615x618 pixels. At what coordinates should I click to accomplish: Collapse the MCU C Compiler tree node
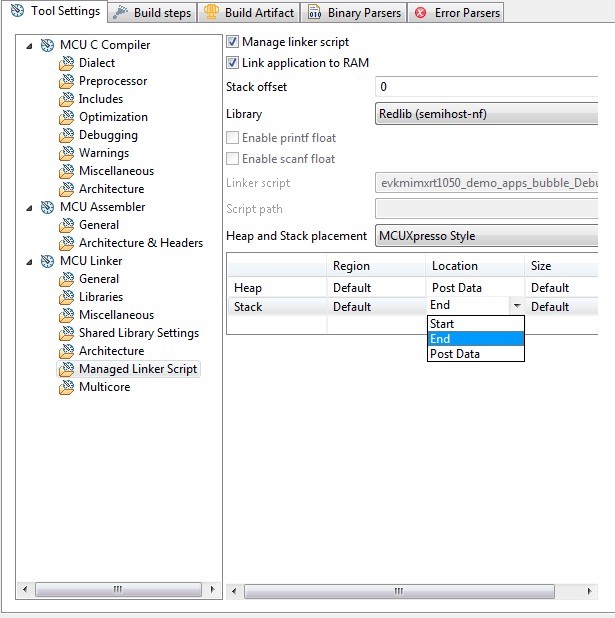coord(29,45)
